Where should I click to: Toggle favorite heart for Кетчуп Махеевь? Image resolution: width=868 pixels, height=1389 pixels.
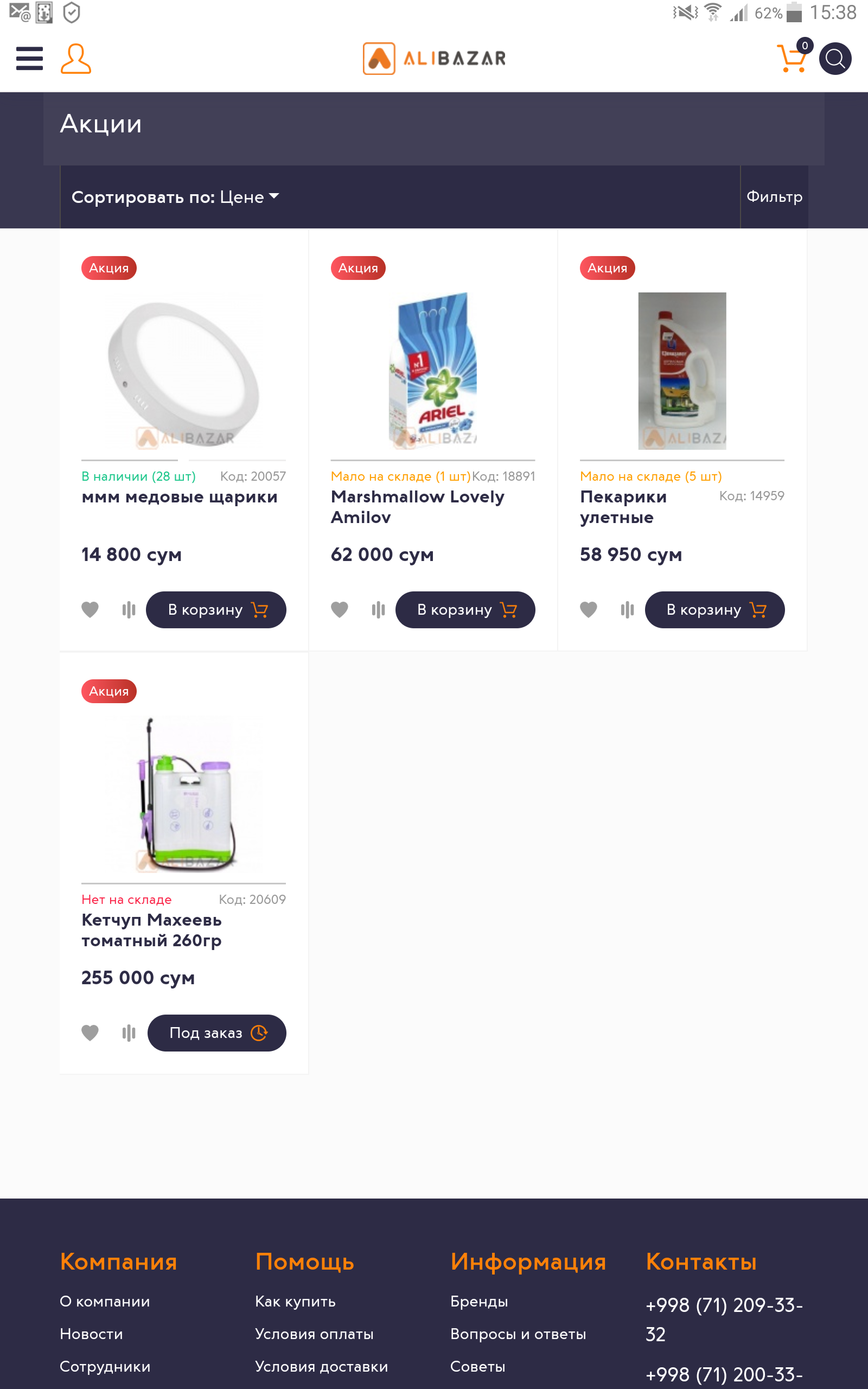coord(90,1033)
